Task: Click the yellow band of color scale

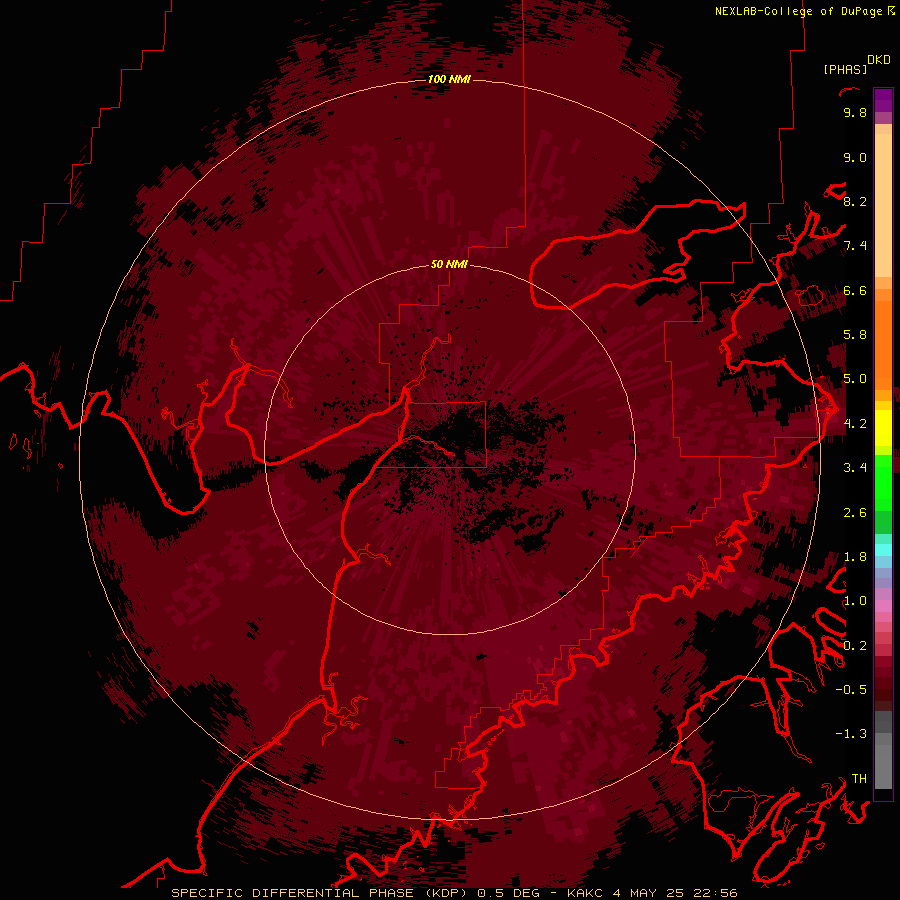Action: [883, 428]
